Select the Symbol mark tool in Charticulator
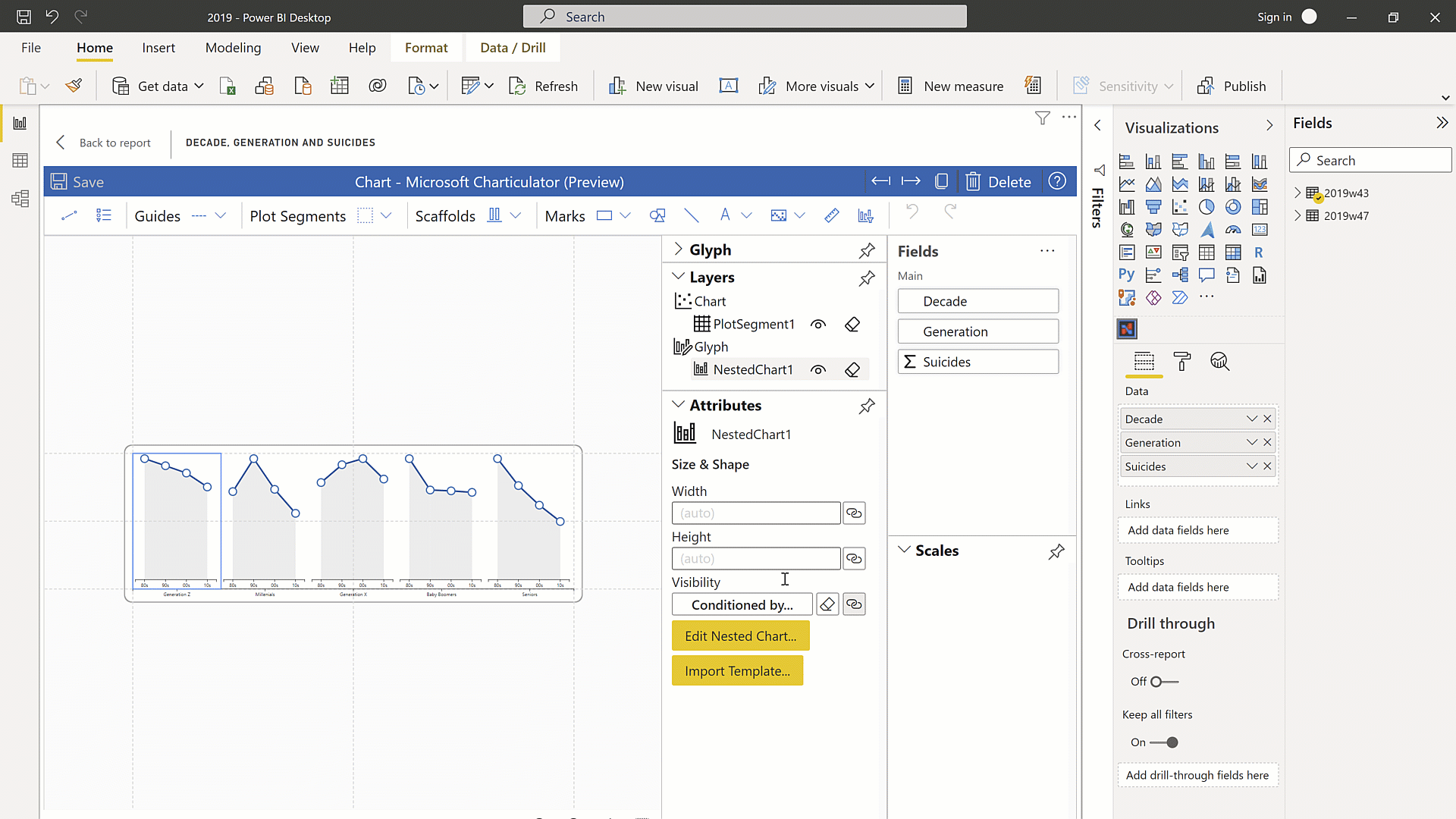 pyautogui.click(x=657, y=215)
